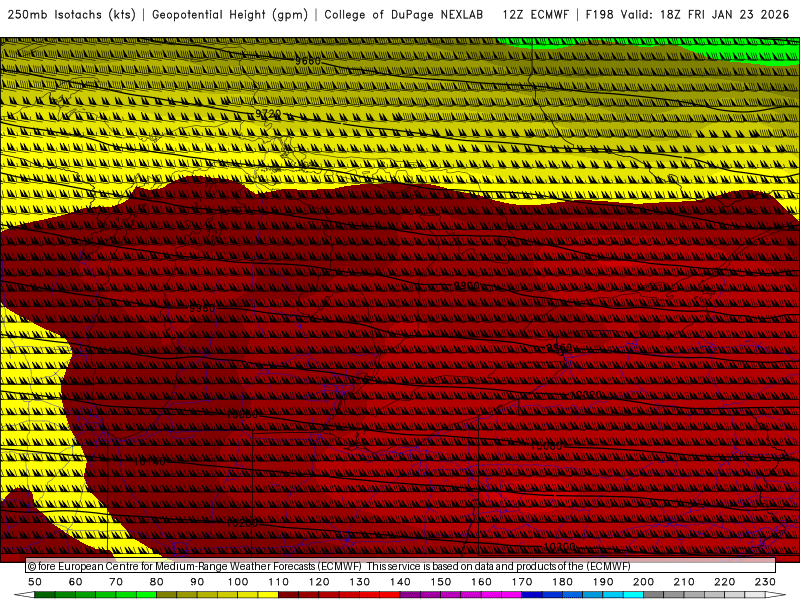This screenshot has width=800, height=600.
Task: Click the 170 value on the color scale
Action: [522, 582]
